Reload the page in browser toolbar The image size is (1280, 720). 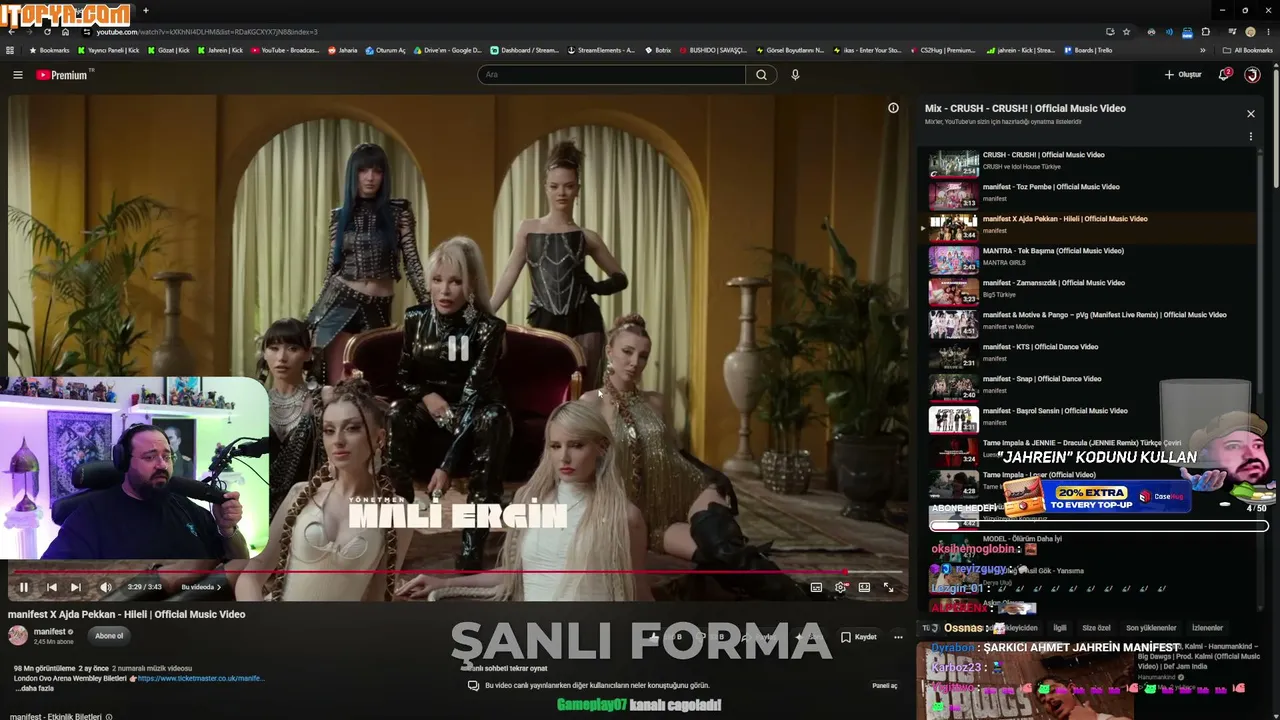coord(47,32)
